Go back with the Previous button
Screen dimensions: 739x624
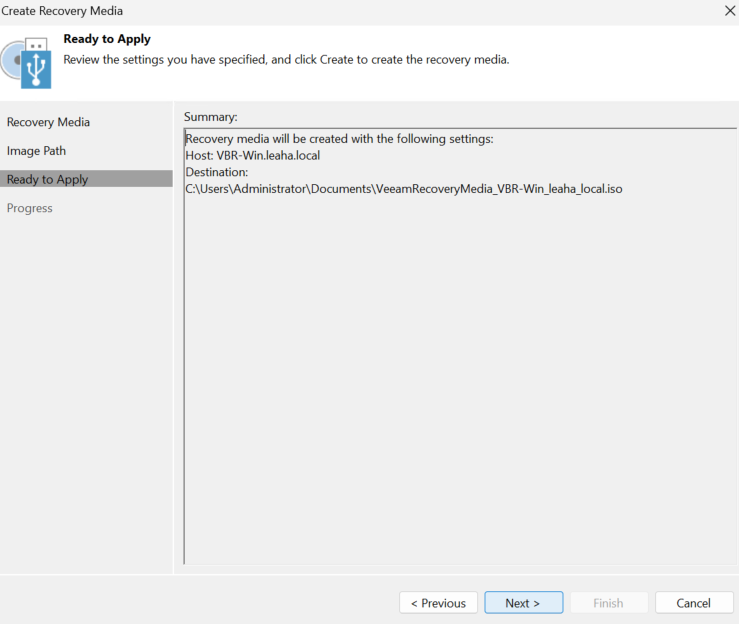tap(438, 603)
